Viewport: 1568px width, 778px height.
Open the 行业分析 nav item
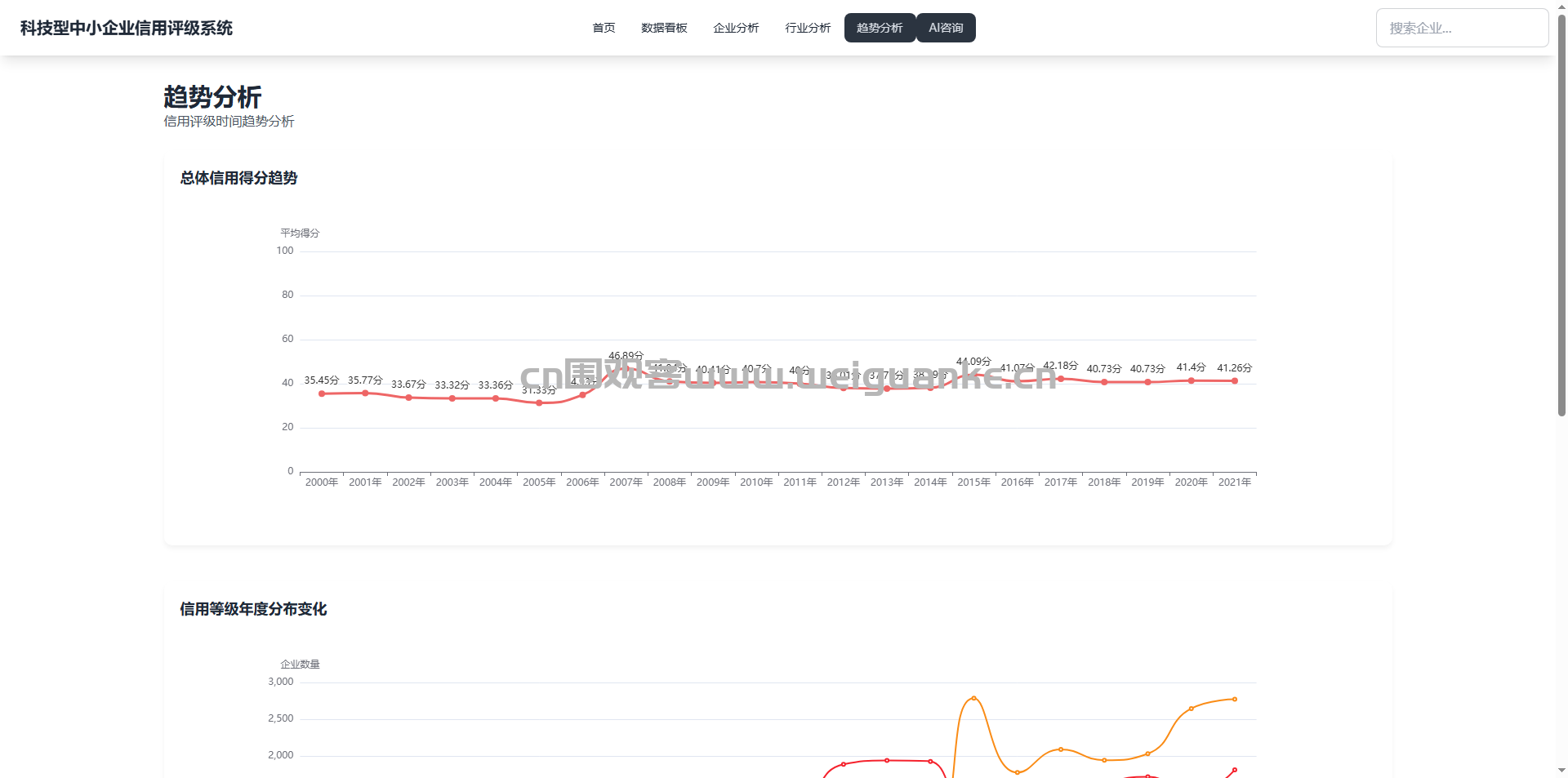pos(808,28)
